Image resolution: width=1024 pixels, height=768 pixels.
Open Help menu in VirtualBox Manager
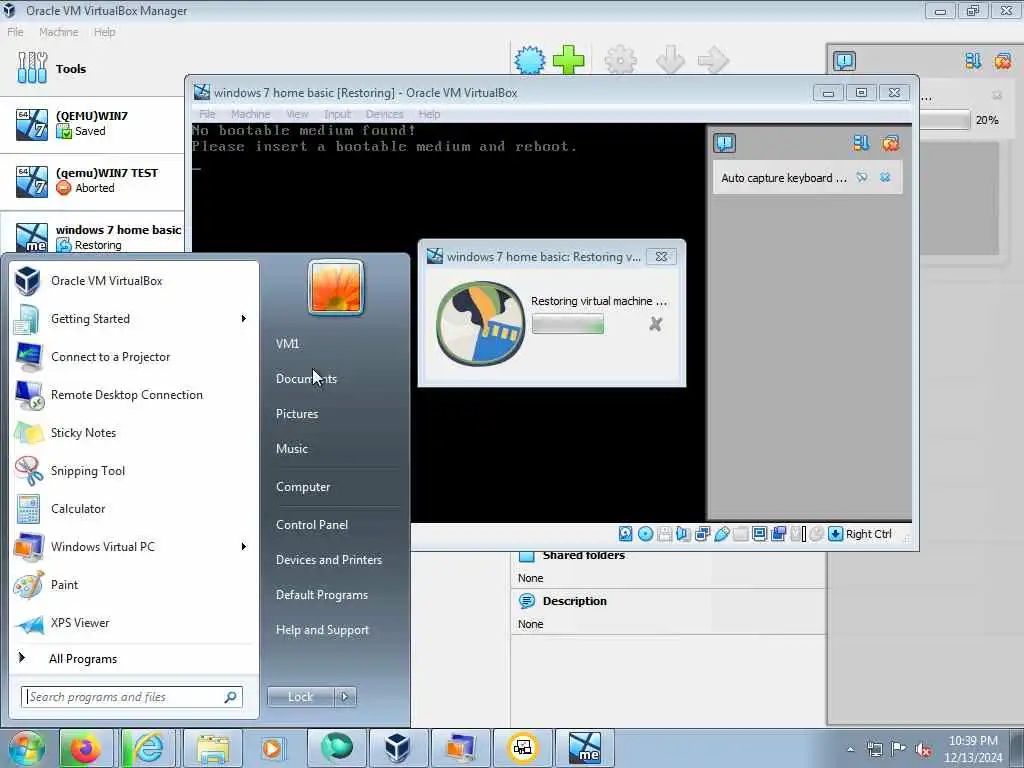coord(104,32)
